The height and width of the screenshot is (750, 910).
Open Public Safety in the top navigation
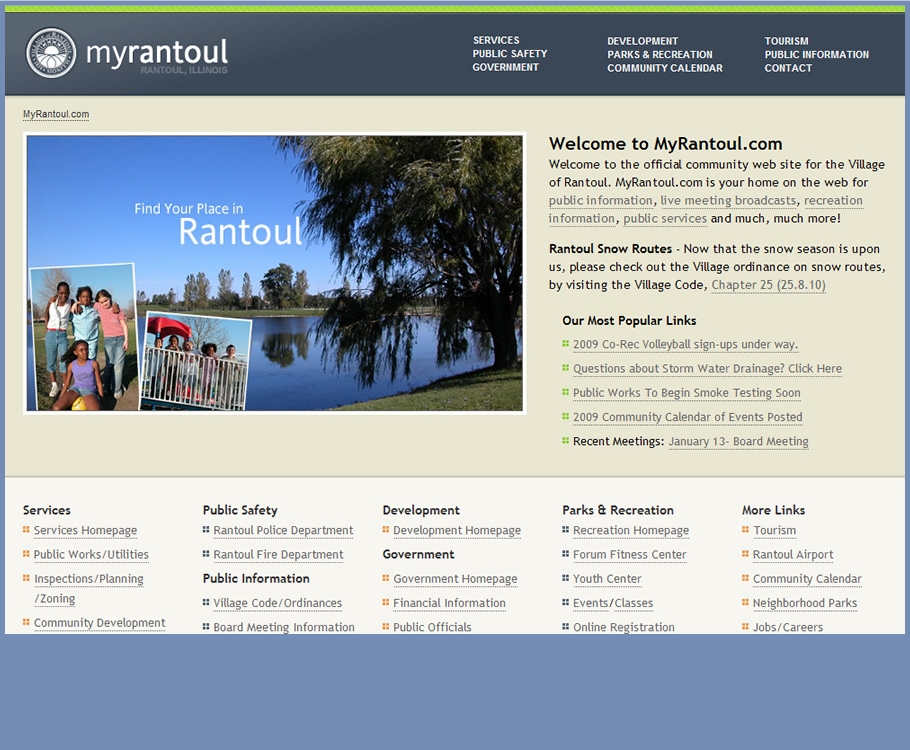[510, 54]
